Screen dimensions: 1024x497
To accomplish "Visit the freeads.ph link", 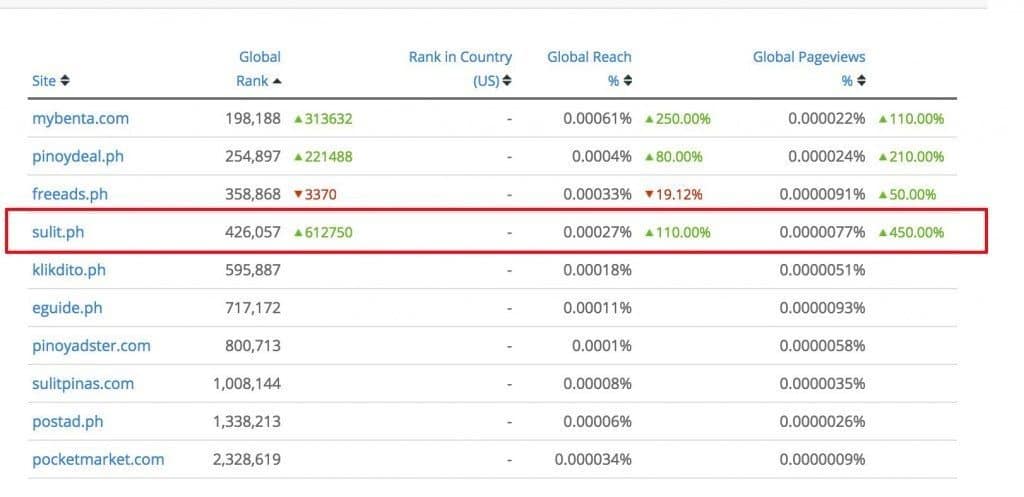I will (70, 195).
